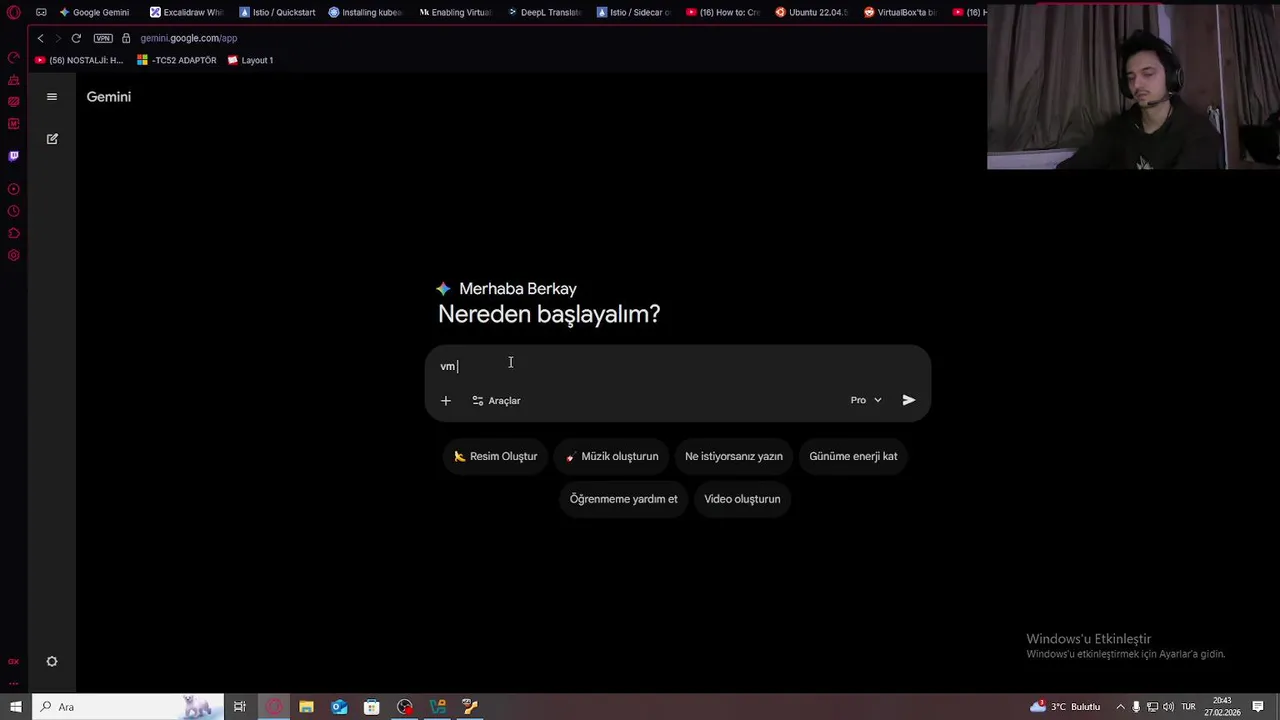Open the OBS Studio taskbar icon

[x=405, y=707]
